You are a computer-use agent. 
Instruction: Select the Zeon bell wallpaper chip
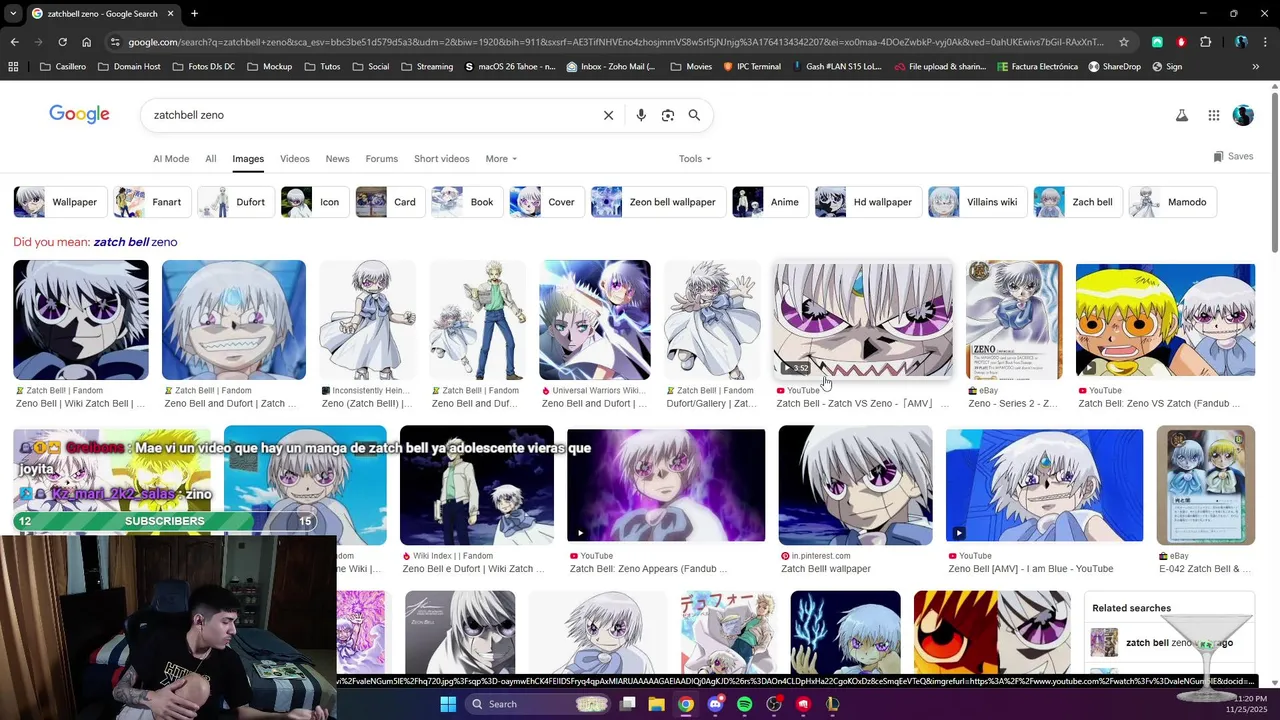(x=657, y=202)
